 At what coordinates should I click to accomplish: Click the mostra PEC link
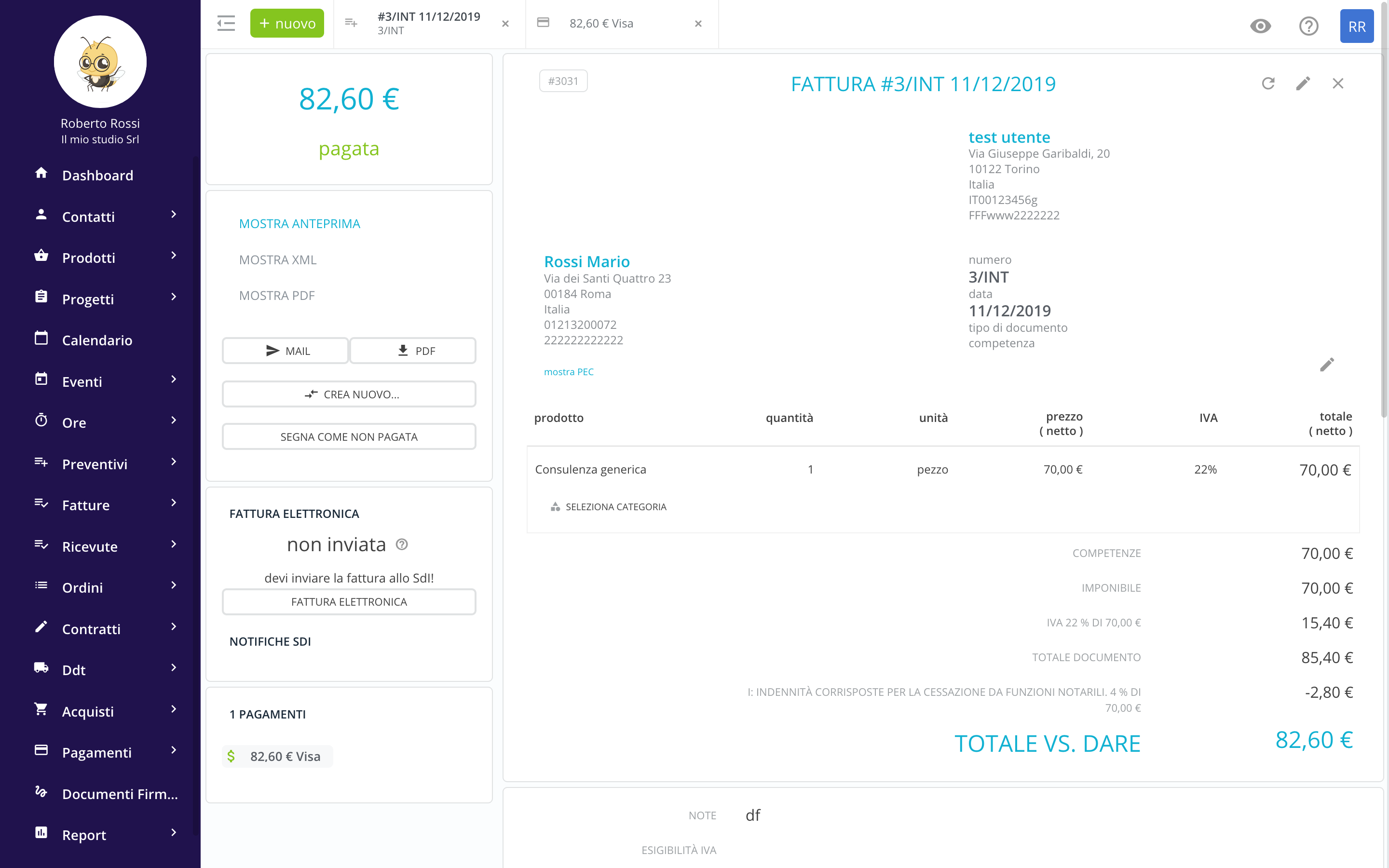click(x=568, y=372)
